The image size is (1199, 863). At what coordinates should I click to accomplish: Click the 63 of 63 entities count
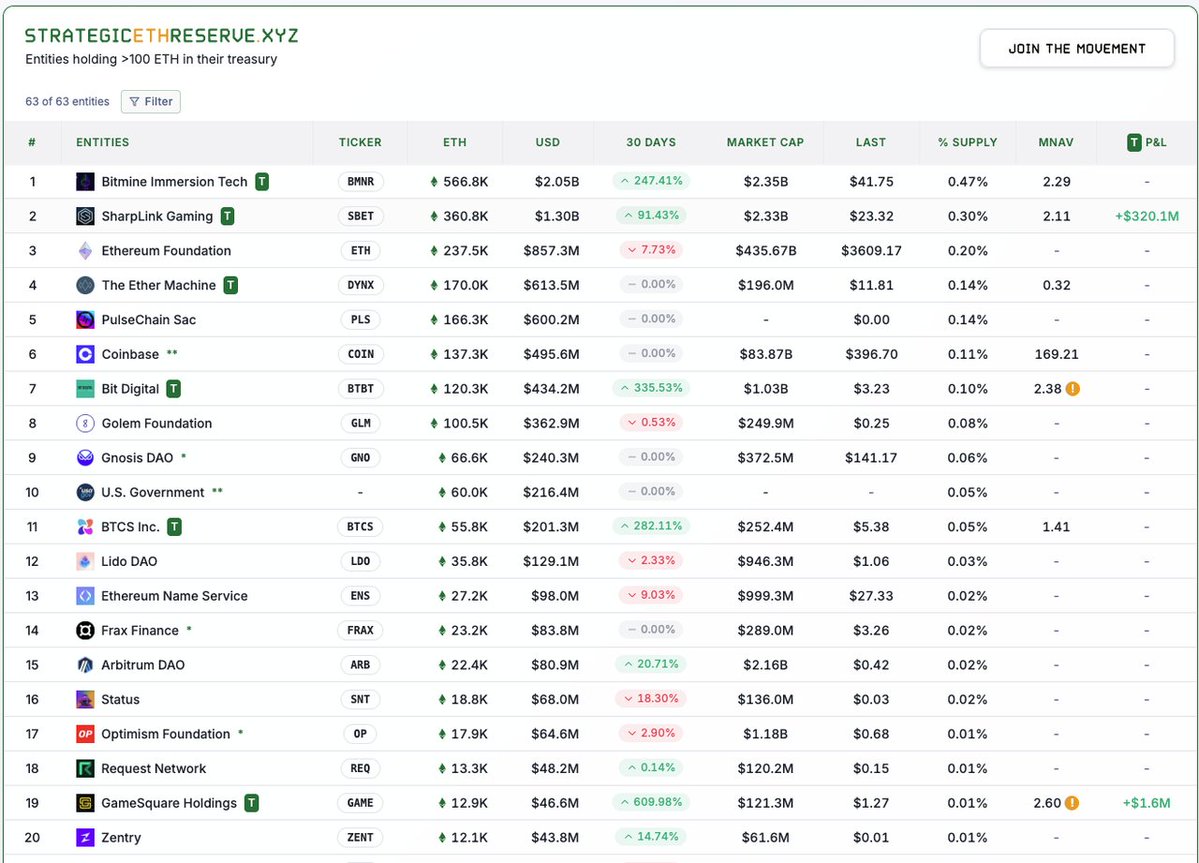(x=67, y=102)
